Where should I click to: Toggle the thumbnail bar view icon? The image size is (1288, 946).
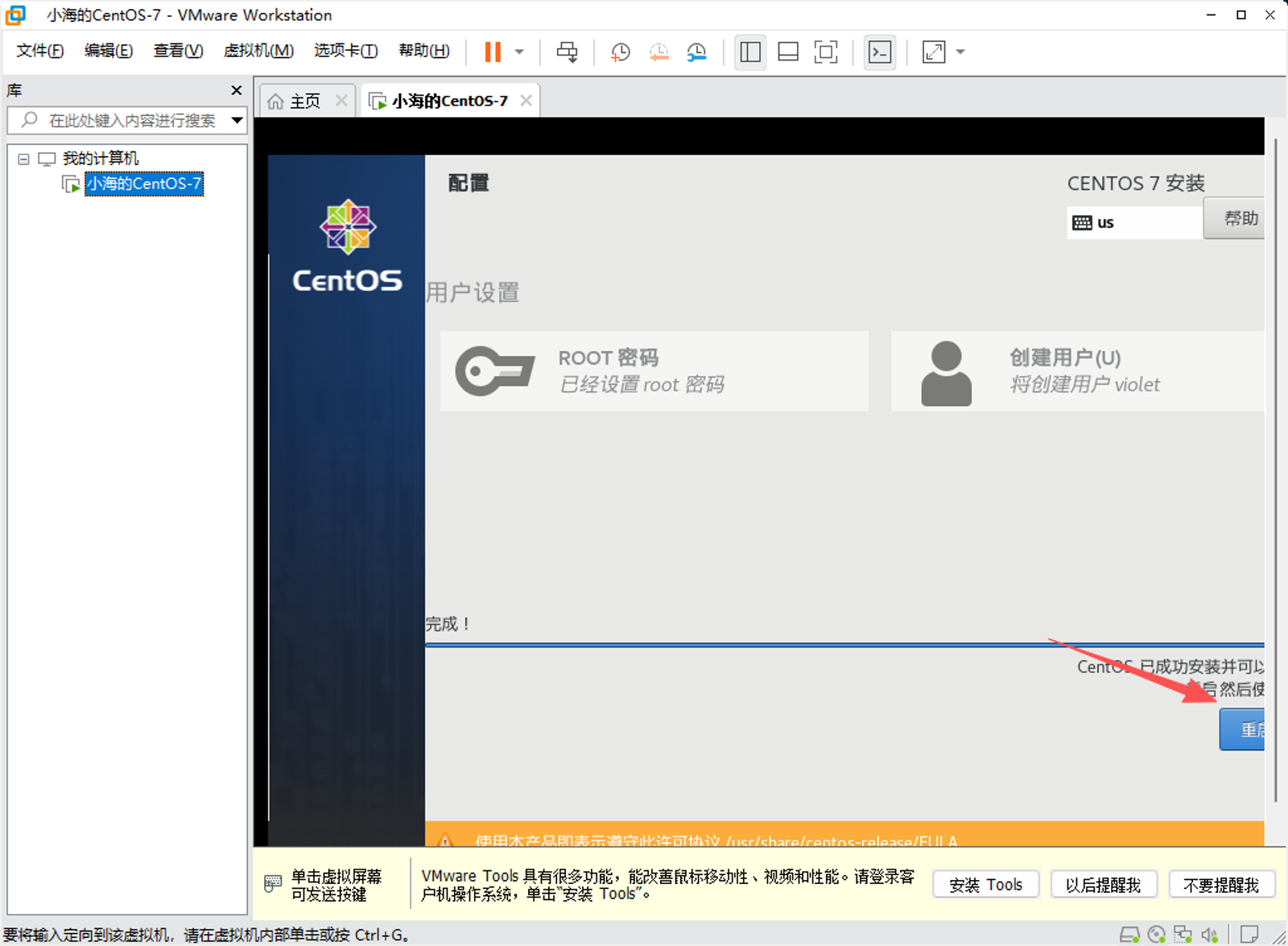(788, 52)
